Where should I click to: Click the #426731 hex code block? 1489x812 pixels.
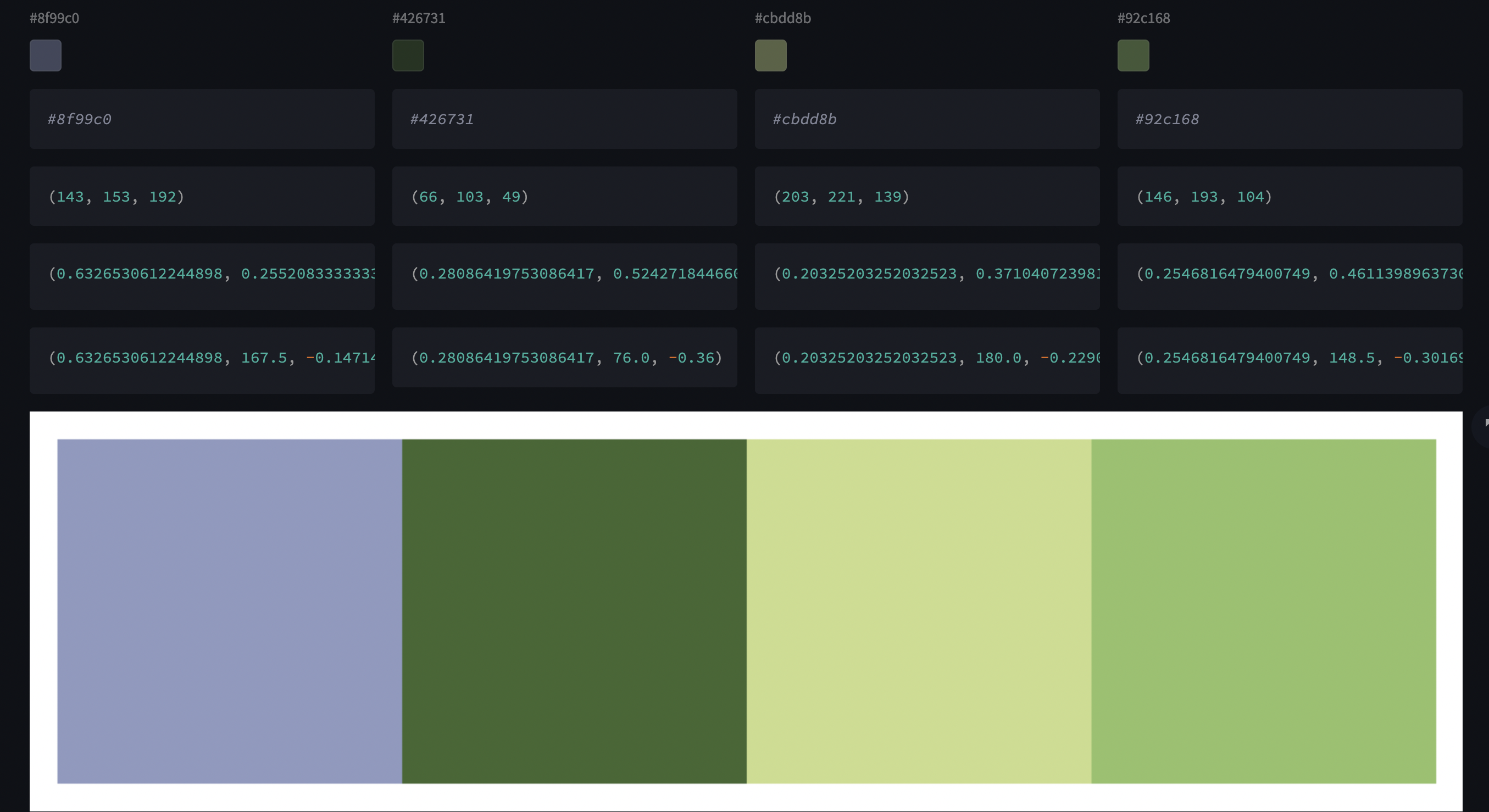(564, 119)
